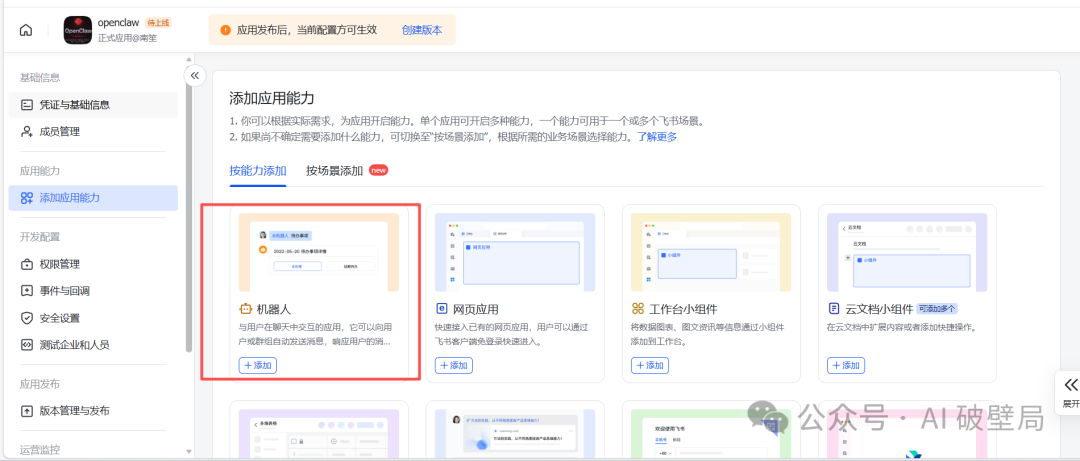Open the 云文档小组件 preview thumbnail
1080x461 pixels.
click(907, 252)
